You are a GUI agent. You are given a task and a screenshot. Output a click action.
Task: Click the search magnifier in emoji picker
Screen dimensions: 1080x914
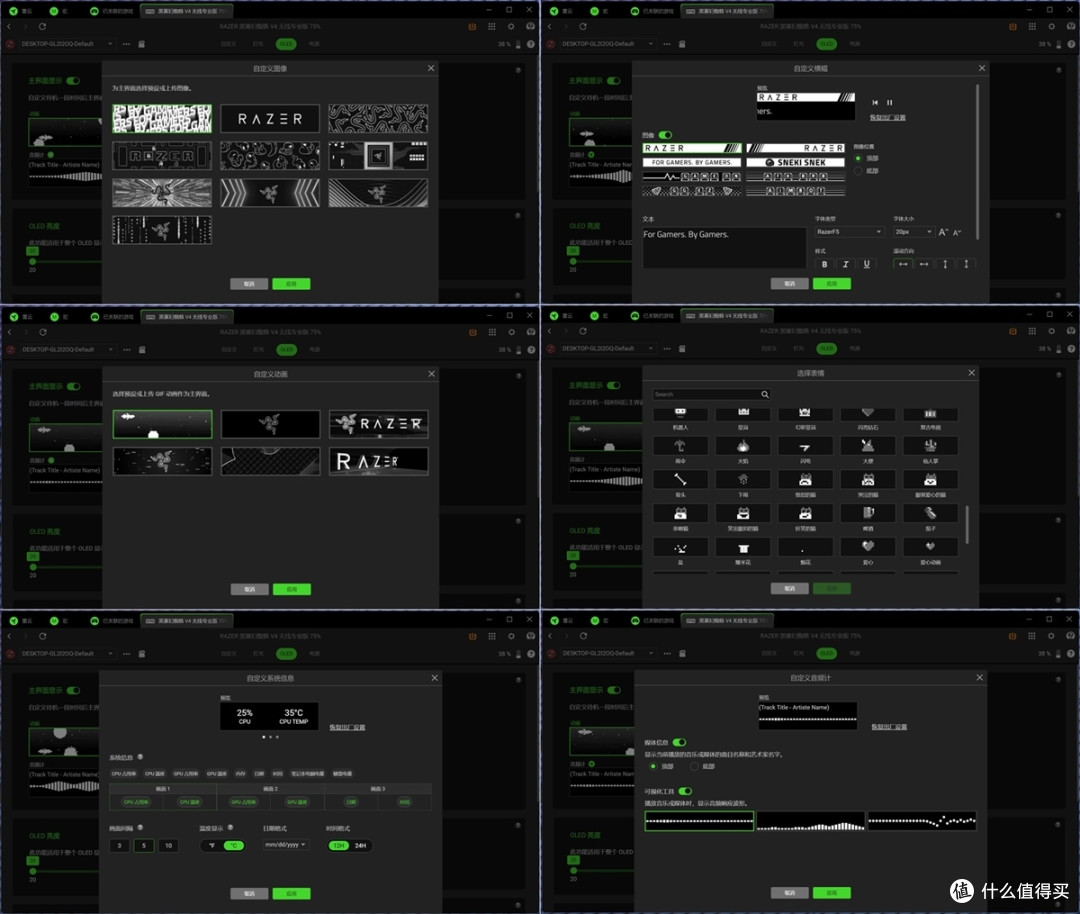tap(765, 395)
